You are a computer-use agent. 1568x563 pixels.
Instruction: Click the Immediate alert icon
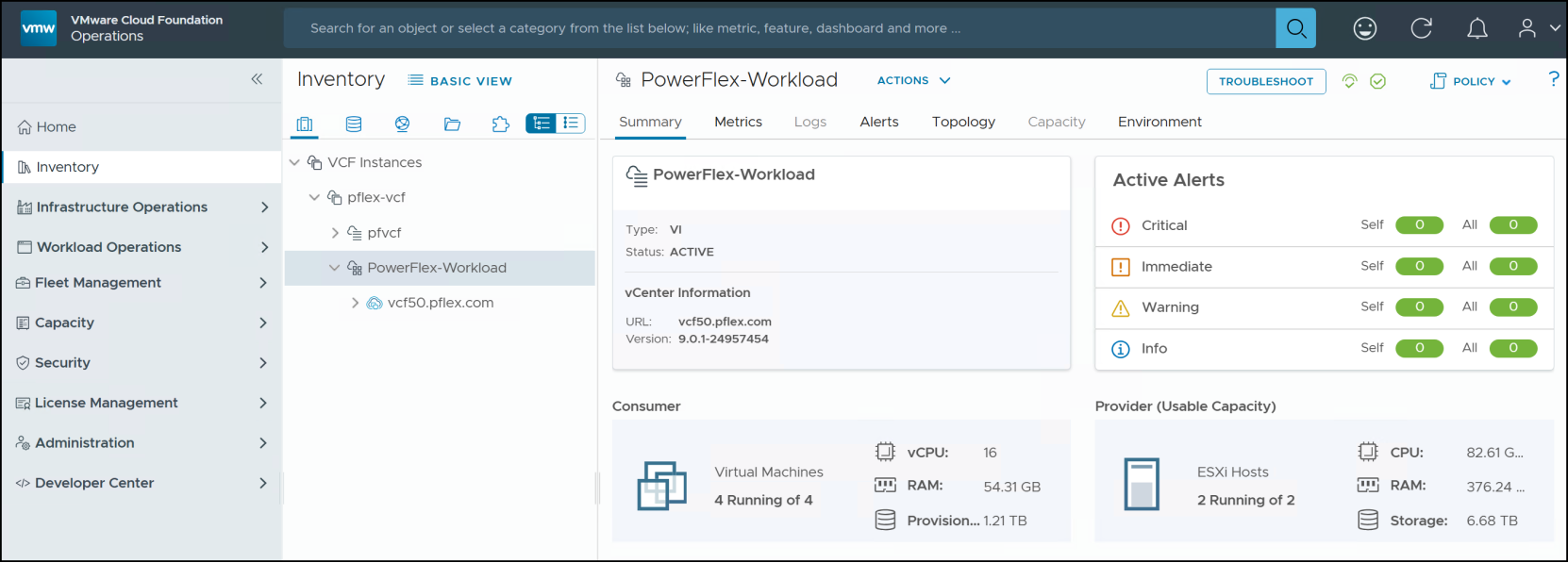click(x=1121, y=267)
